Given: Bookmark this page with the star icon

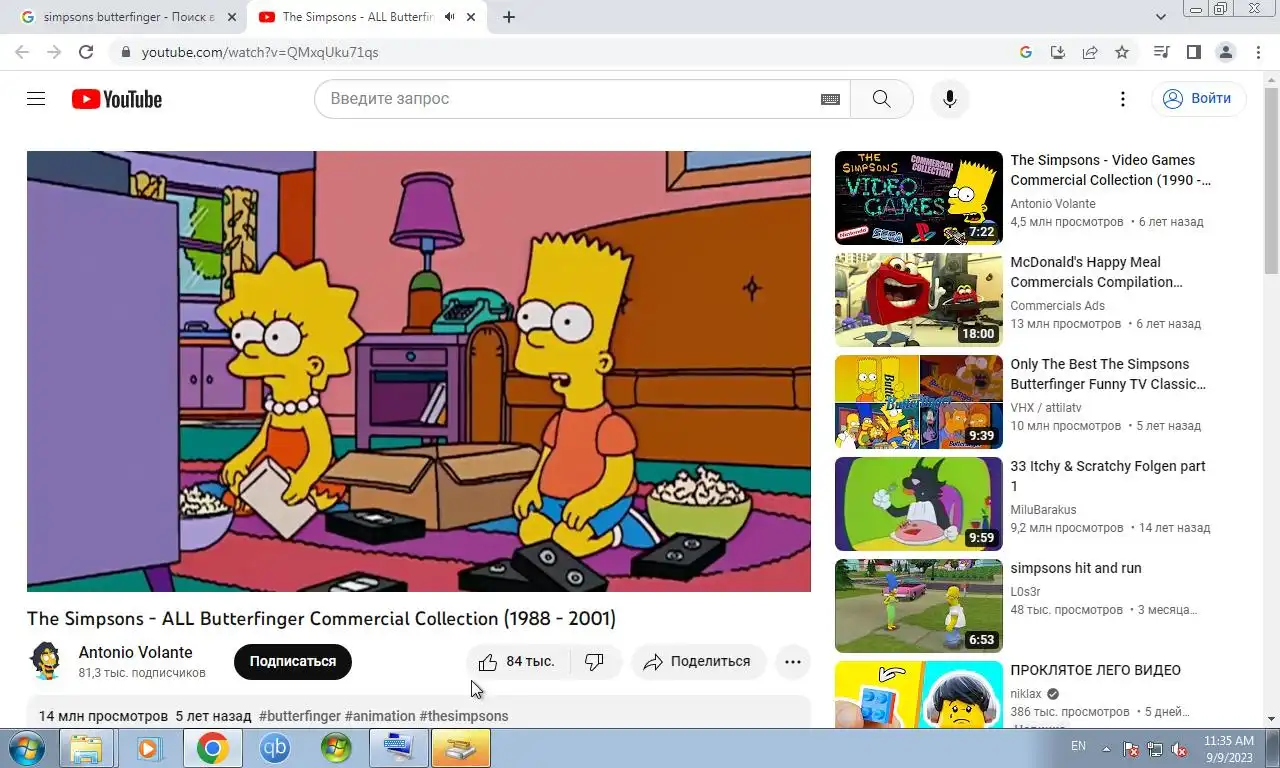Looking at the screenshot, I should pos(1122,52).
